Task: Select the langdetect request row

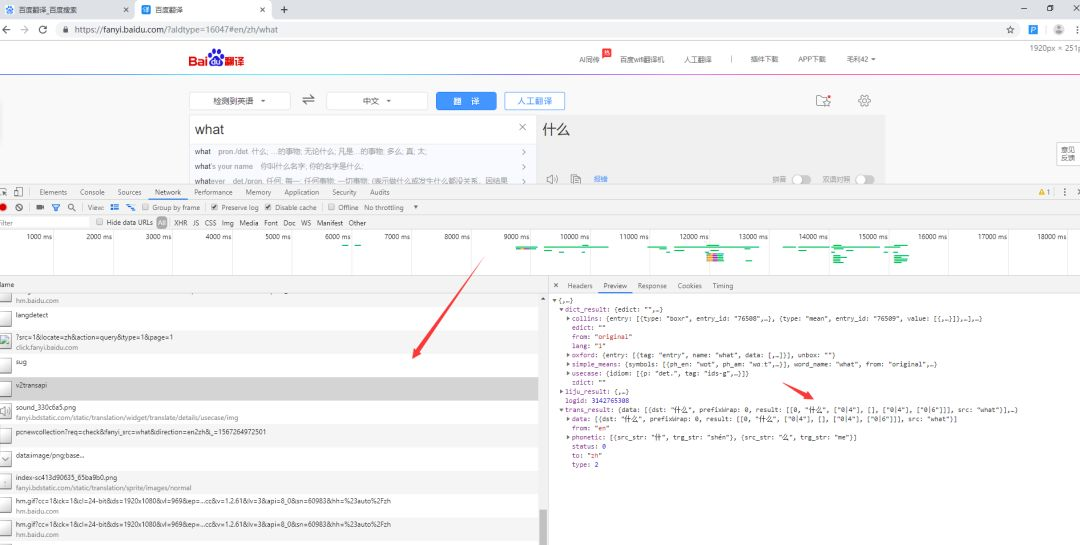Action: tap(269, 318)
